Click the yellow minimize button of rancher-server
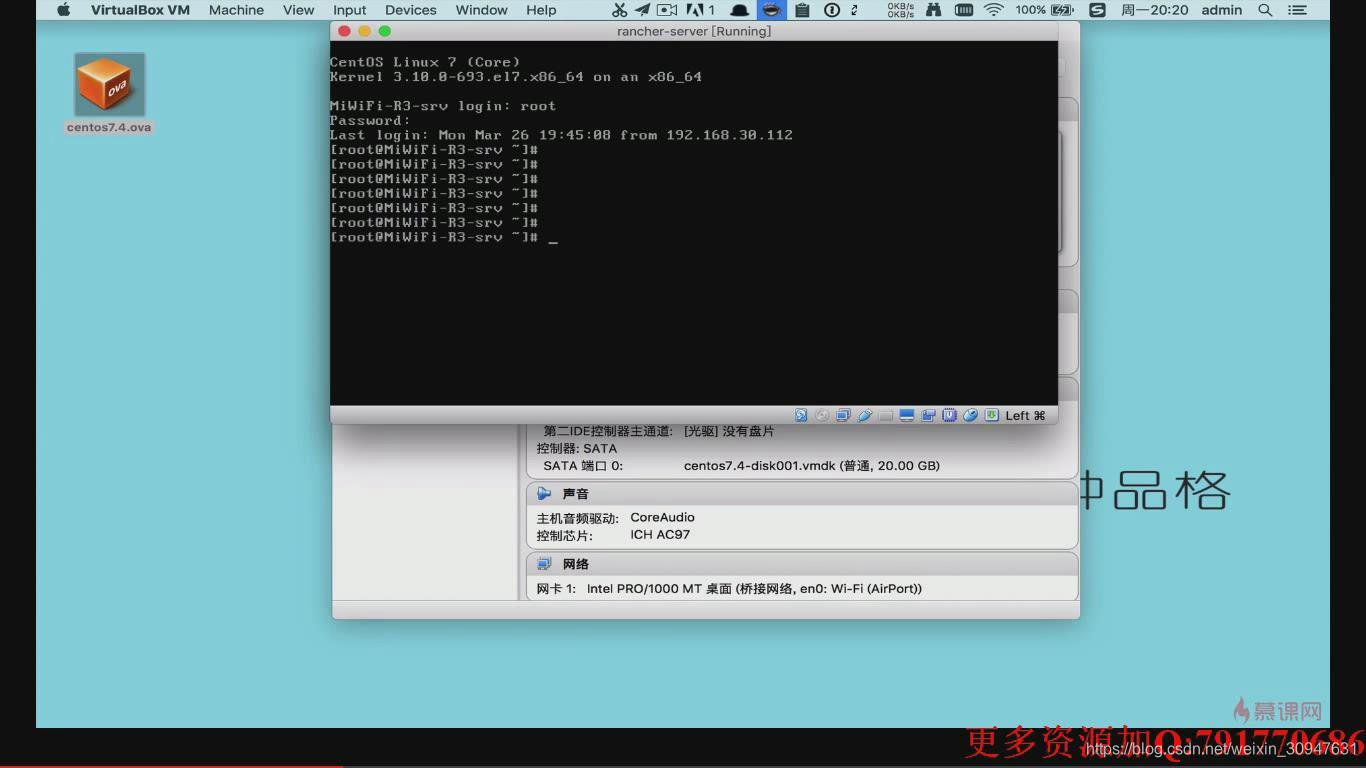The image size is (1366, 768). [x=364, y=31]
